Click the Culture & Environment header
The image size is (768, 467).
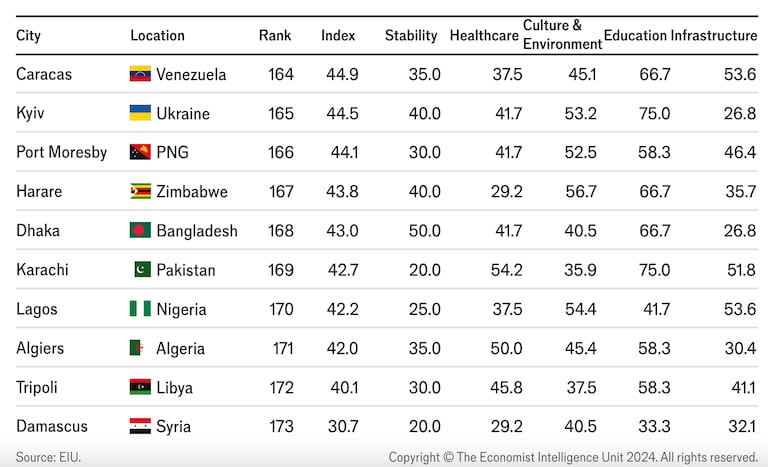562,34
